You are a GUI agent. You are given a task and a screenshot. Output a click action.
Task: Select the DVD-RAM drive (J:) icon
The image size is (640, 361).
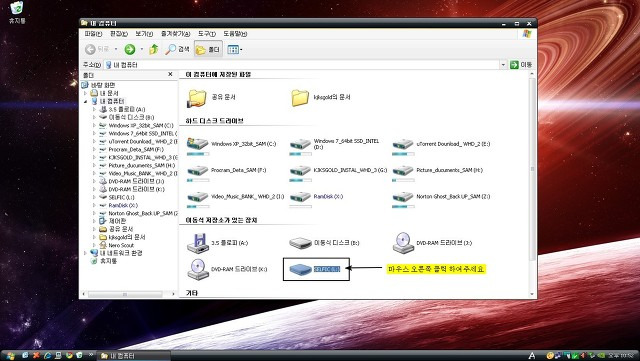pyautogui.click(x=403, y=243)
